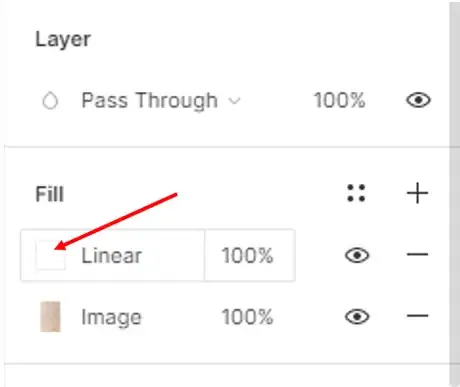Remove the Linear fill with minus icon
Viewport: 460px width, 387px height.
pyautogui.click(x=417, y=255)
